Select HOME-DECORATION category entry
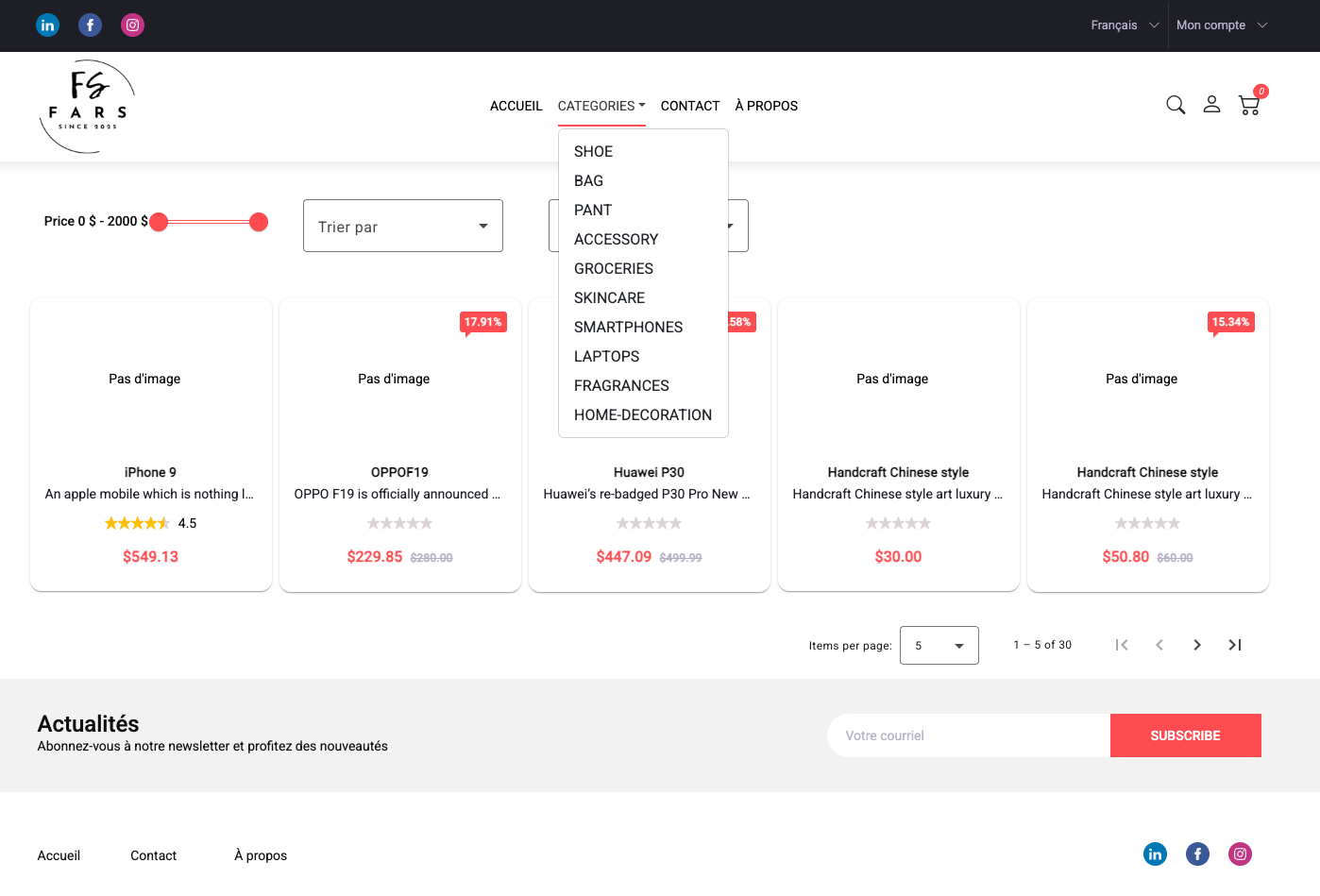 (x=642, y=414)
